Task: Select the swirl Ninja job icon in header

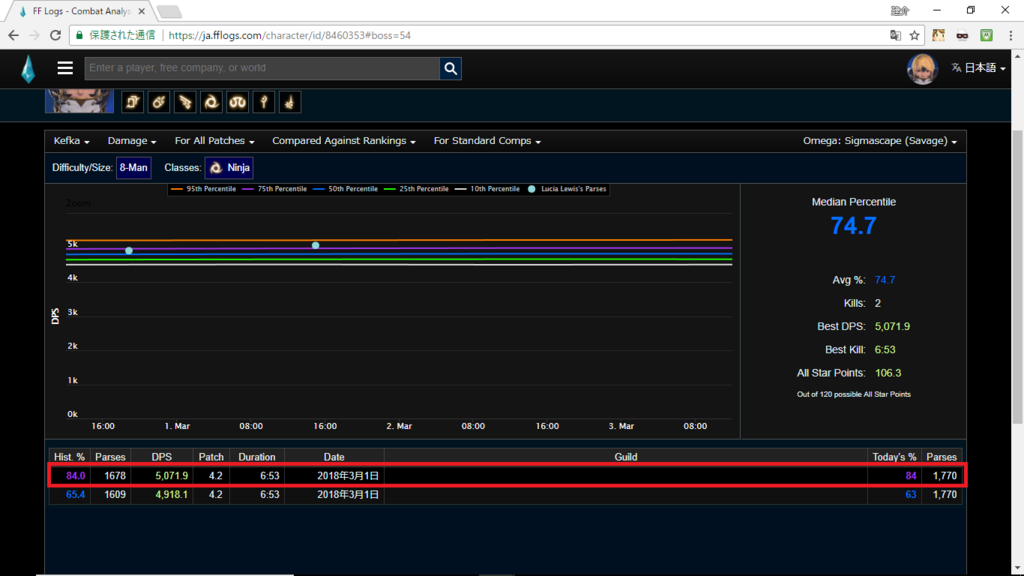Action: pyautogui.click(x=211, y=102)
